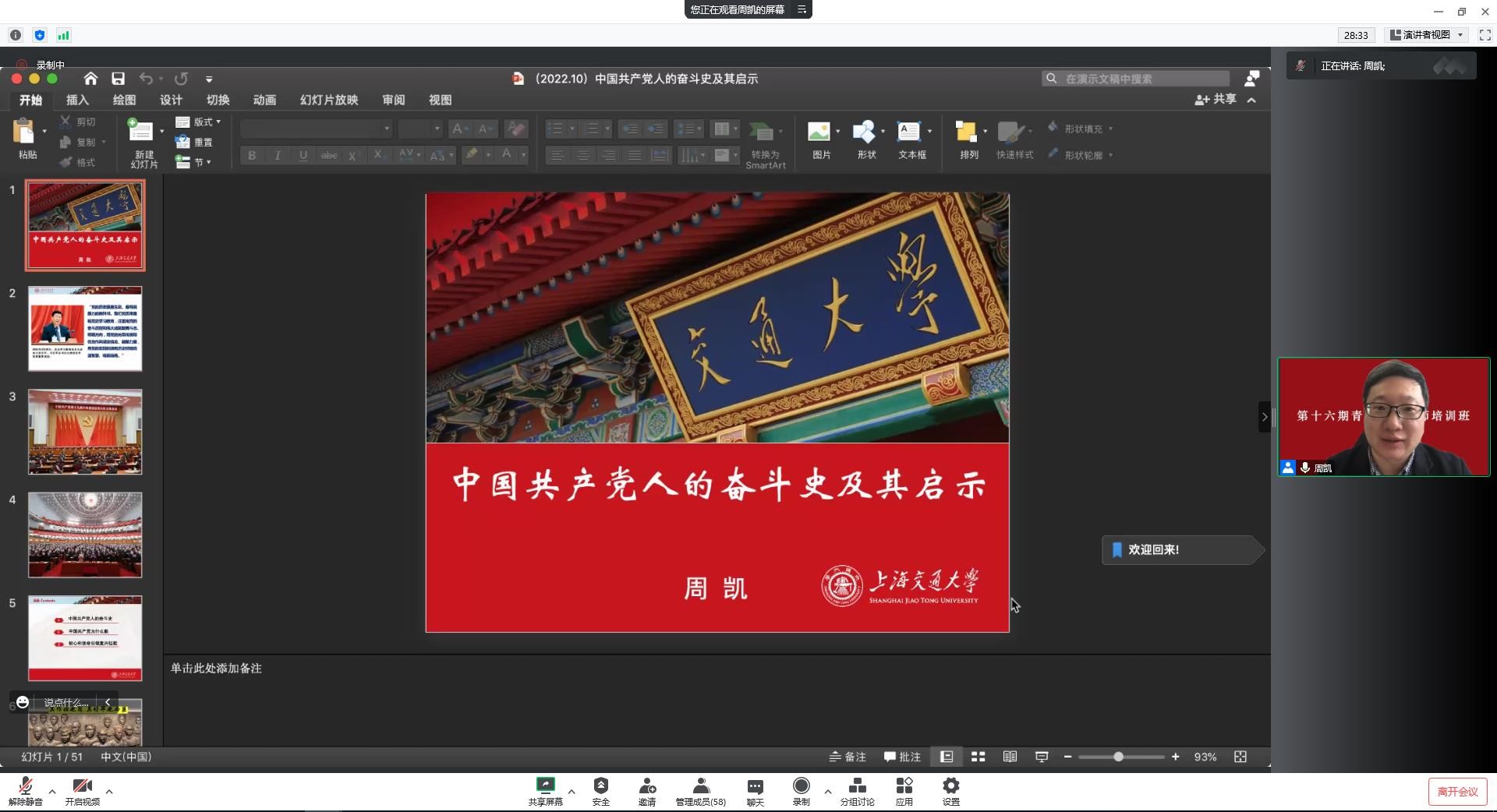Open the 审阅 review tab
The width and height of the screenshot is (1497, 812).
click(x=394, y=100)
